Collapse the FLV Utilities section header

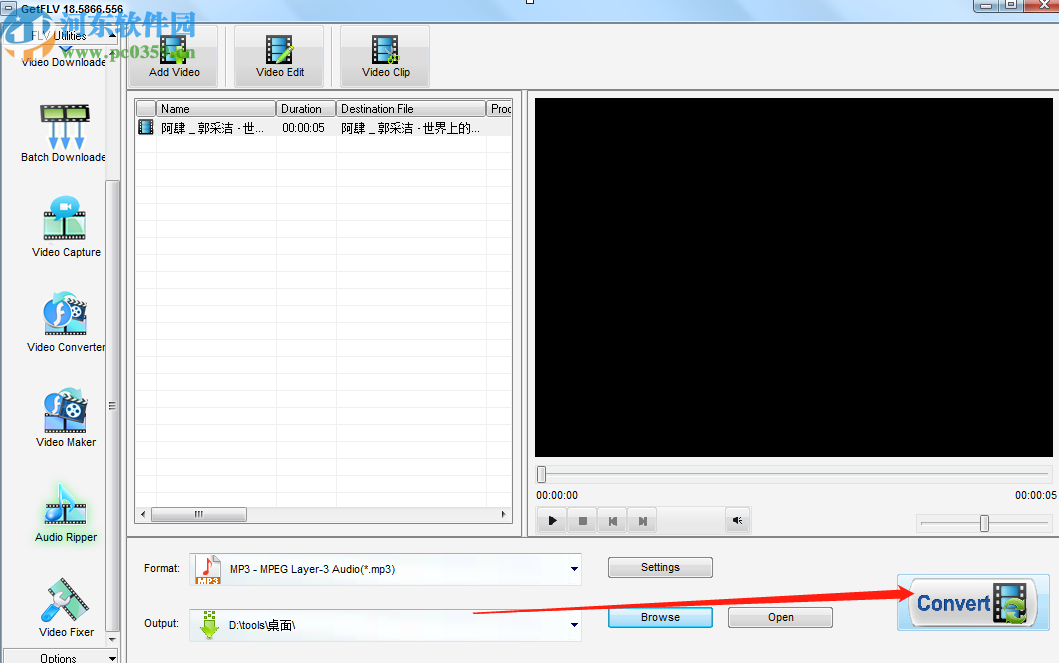tap(61, 36)
